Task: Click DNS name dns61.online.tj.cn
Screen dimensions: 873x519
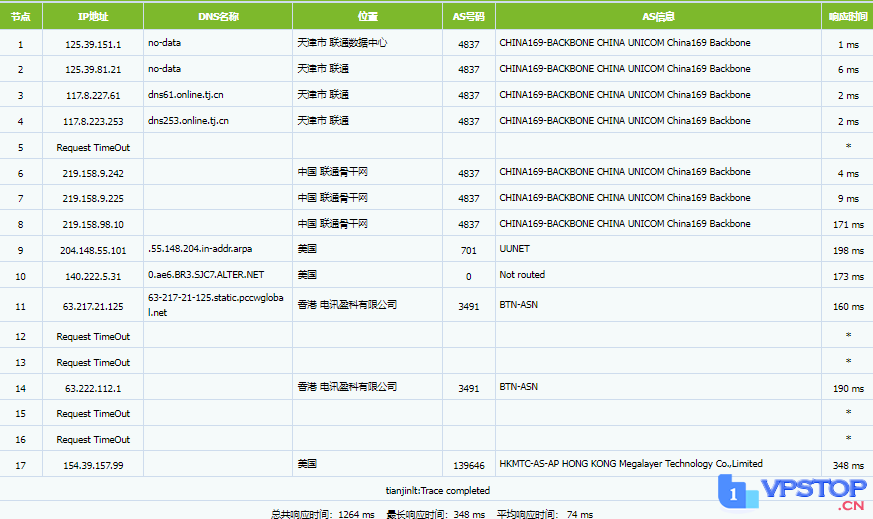Action: click(185, 95)
